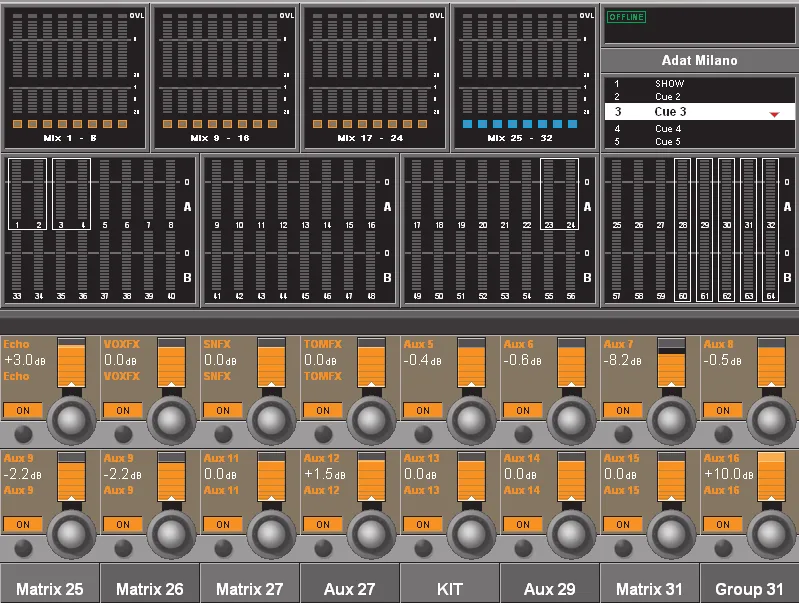Toggle the SNFX send ON button
This screenshot has width=799, height=603.
tap(223, 410)
